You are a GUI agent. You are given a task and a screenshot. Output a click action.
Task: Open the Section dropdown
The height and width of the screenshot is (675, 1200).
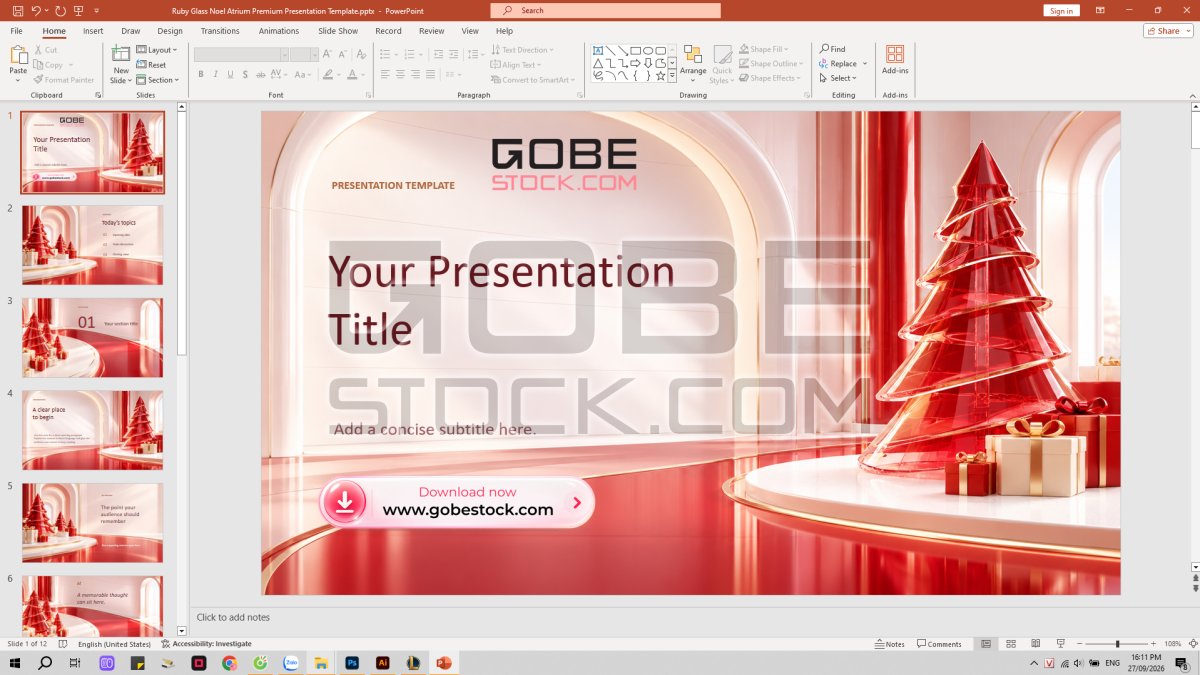157,80
